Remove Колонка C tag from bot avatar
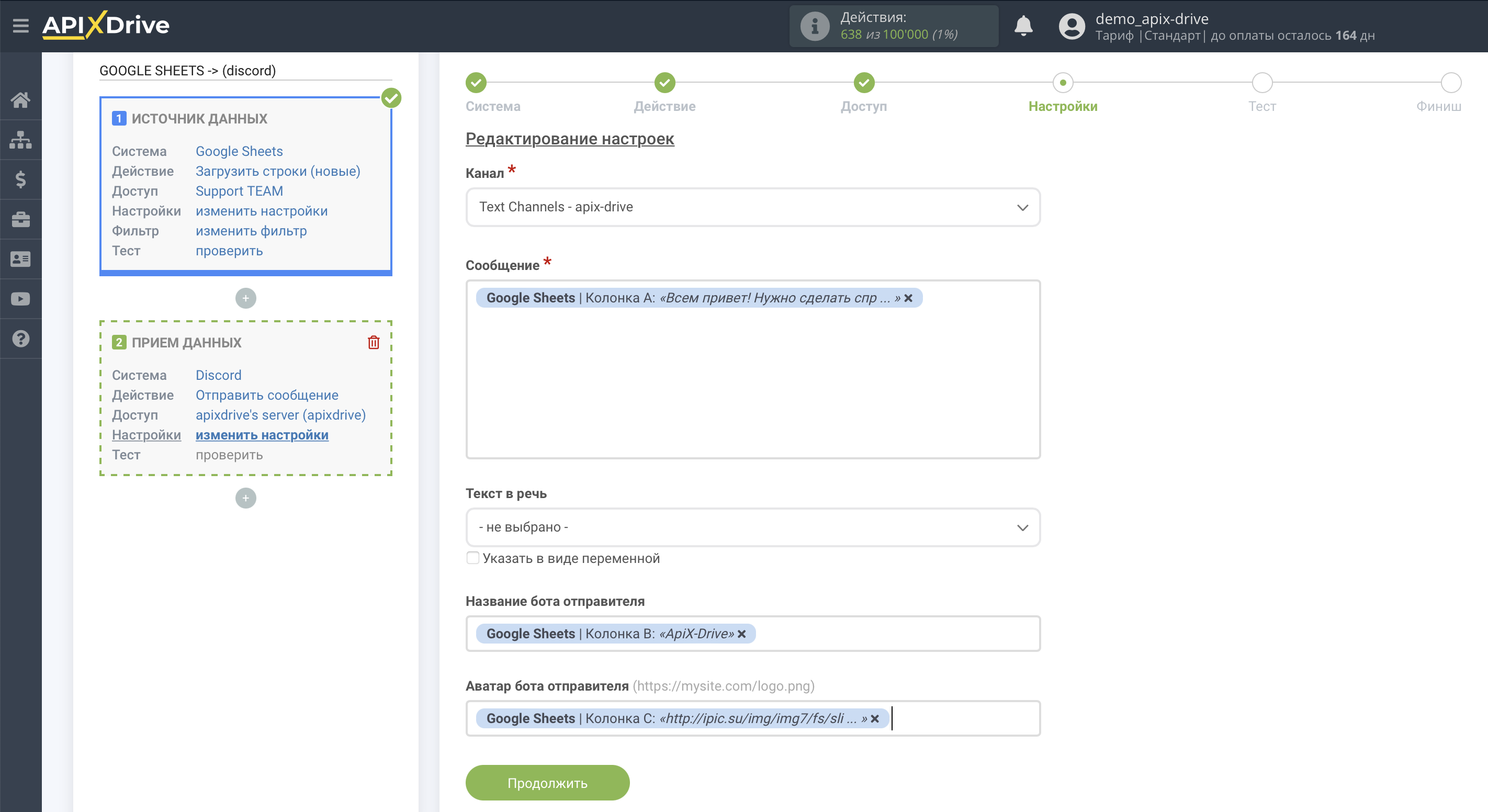The height and width of the screenshot is (812, 1488). click(x=875, y=719)
